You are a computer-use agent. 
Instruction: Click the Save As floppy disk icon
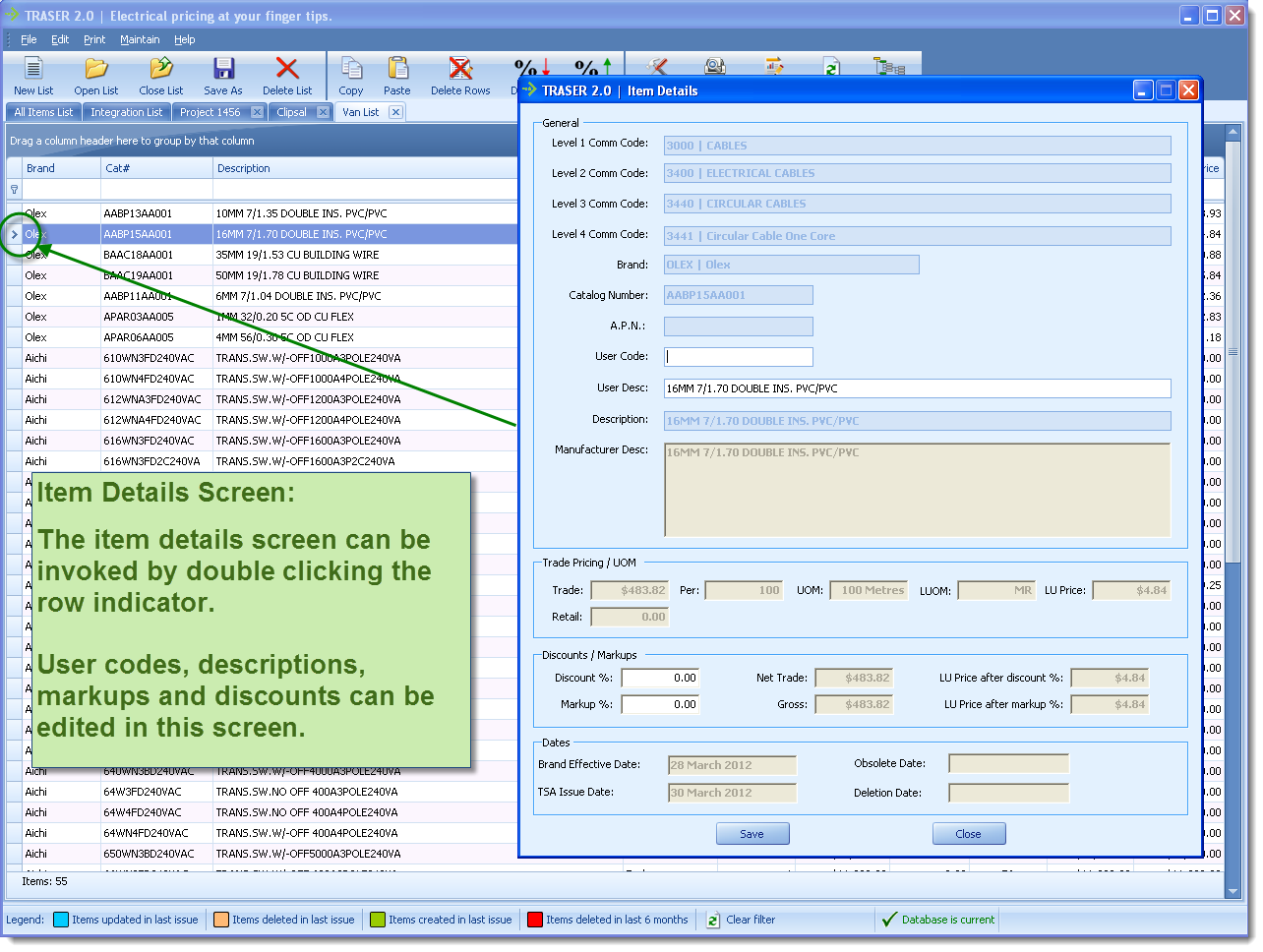(x=223, y=69)
